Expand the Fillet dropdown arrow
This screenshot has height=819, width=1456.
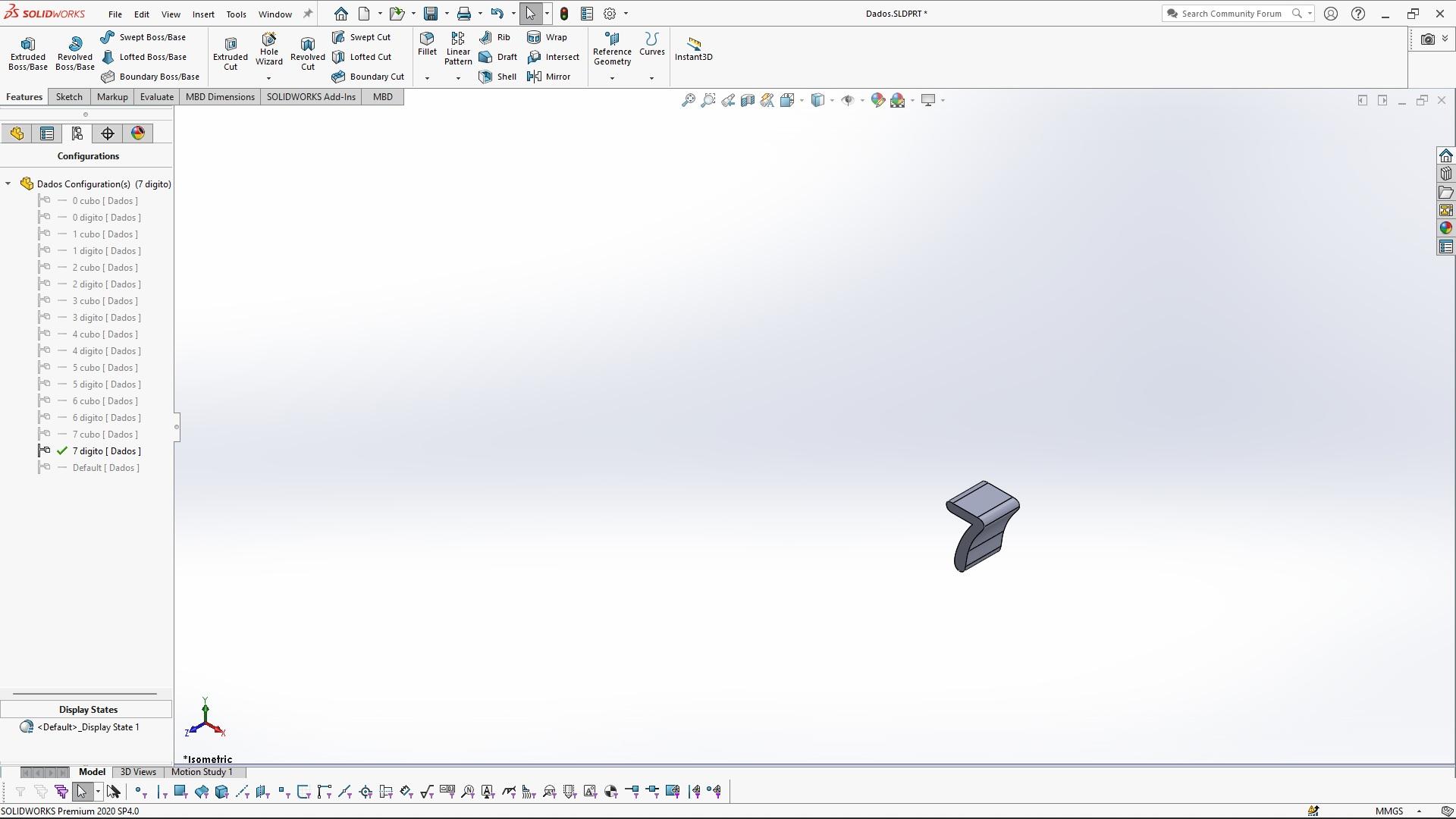point(427,78)
